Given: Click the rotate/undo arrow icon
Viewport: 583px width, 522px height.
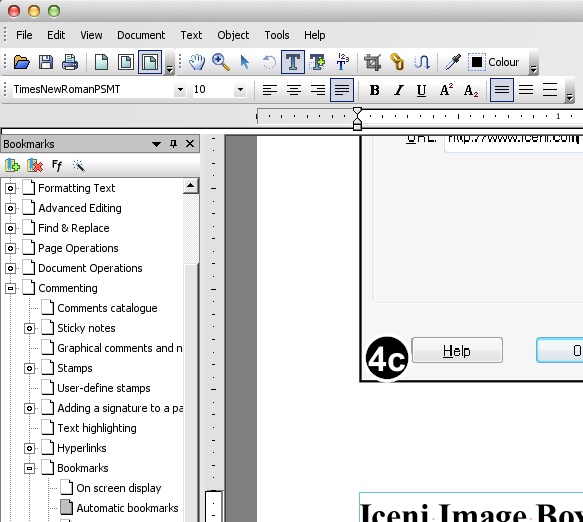Looking at the screenshot, I should pyautogui.click(x=269, y=62).
